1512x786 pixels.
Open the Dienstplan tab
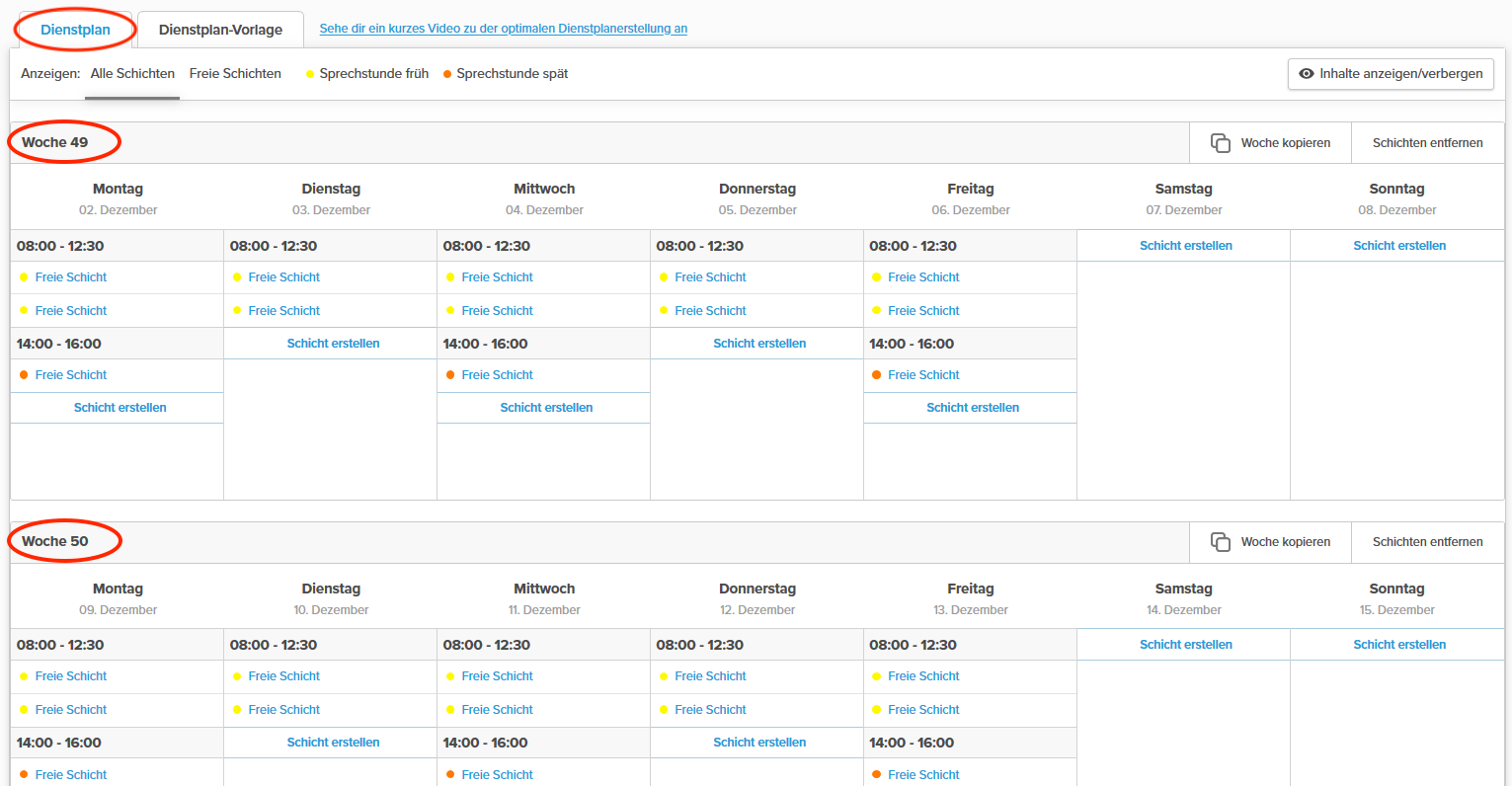(x=75, y=30)
